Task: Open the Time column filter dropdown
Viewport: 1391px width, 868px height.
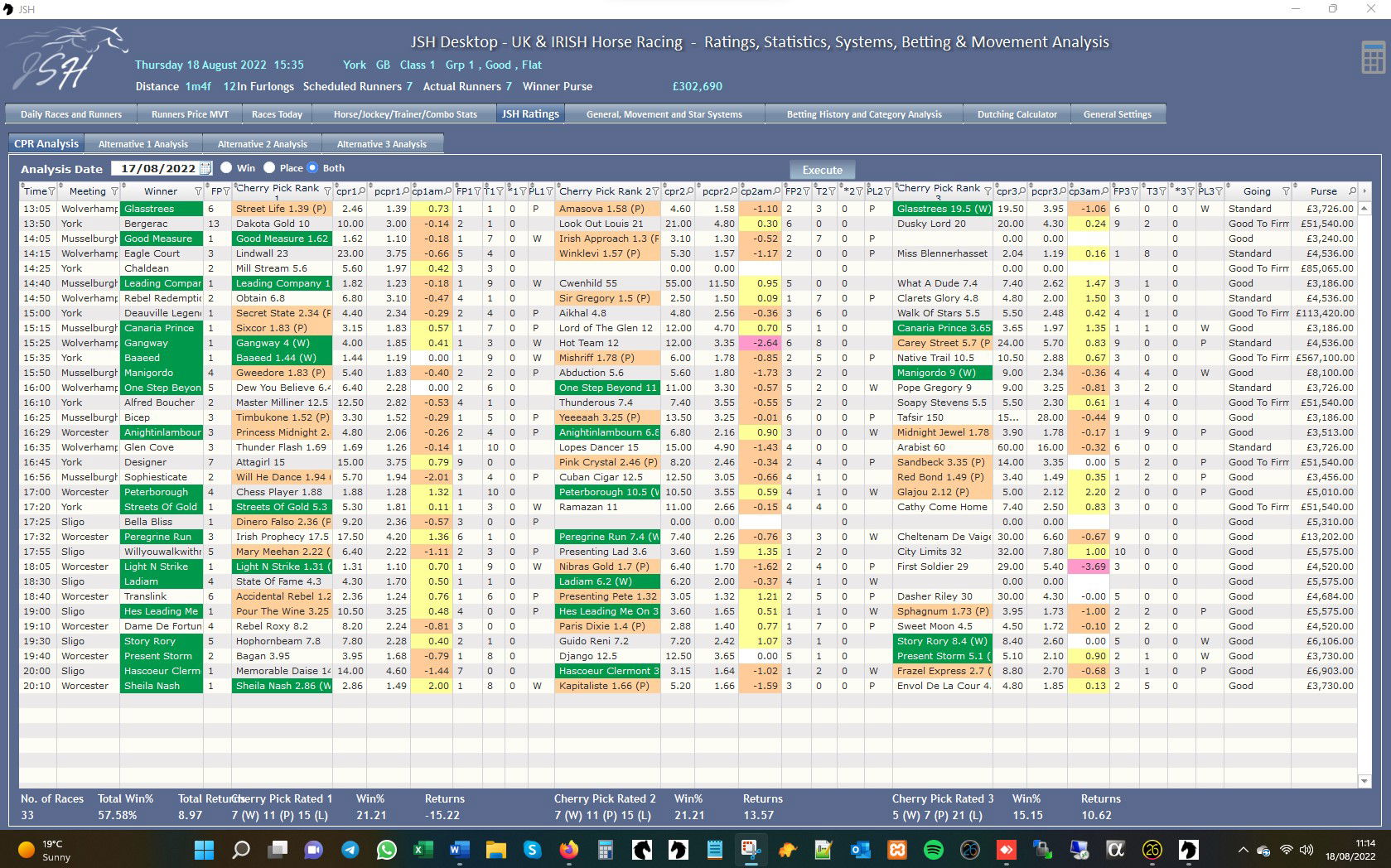Action: pos(52,191)
